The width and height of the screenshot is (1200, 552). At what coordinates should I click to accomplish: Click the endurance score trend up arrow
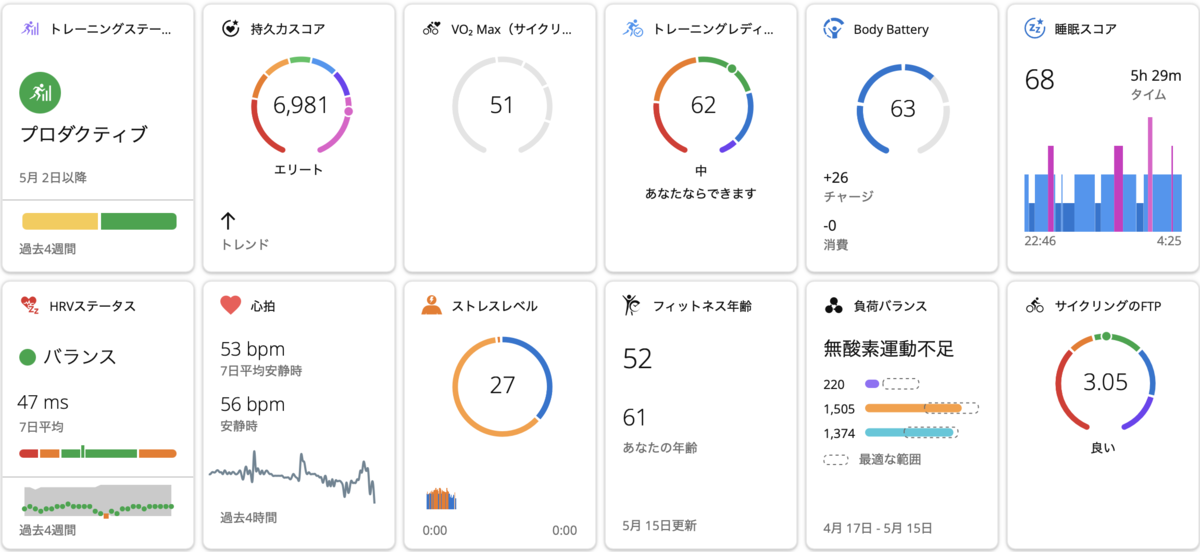pyautogui.click(x=228, y=219)
